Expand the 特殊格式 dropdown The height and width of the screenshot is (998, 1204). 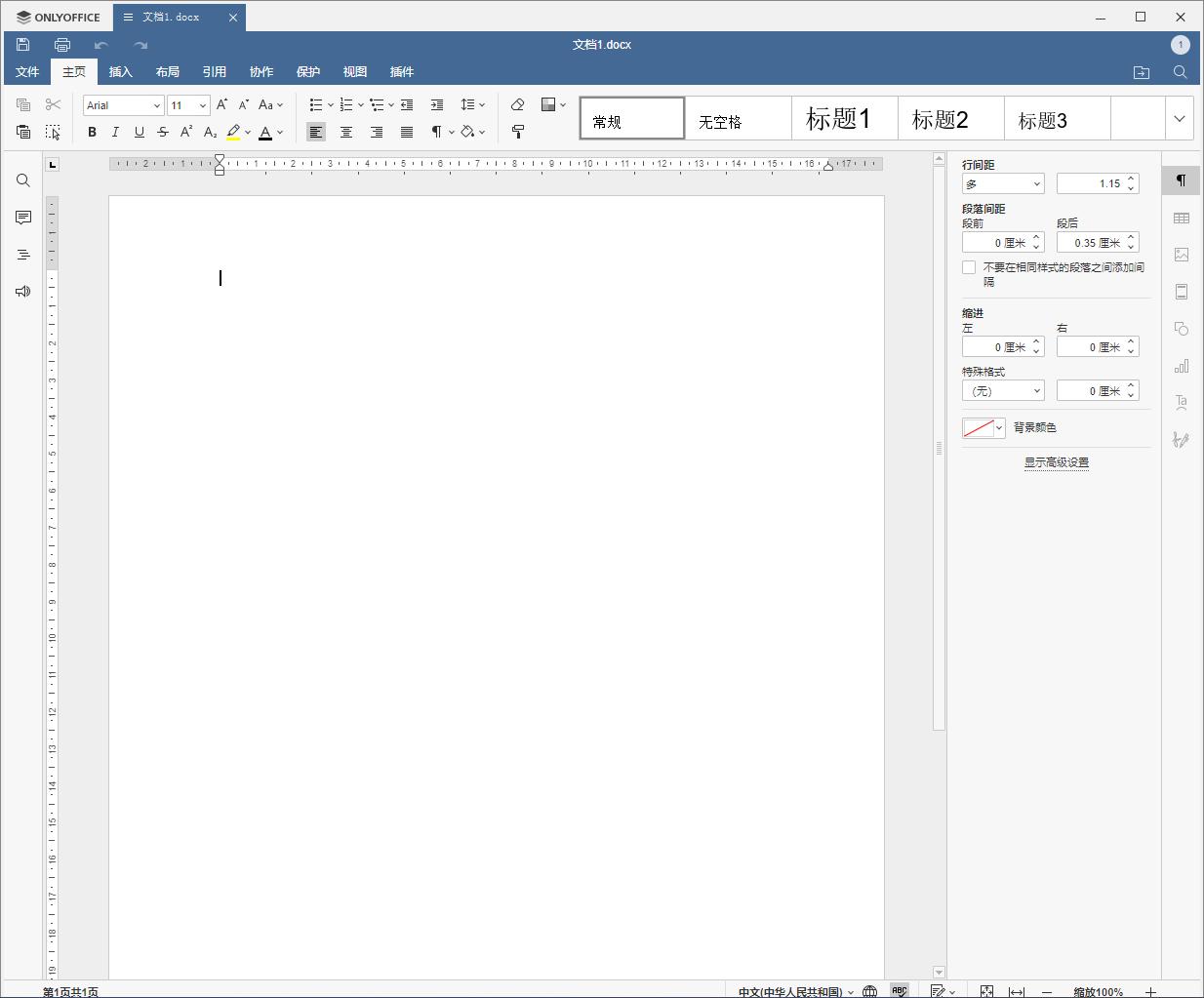tap(1003, 390)
